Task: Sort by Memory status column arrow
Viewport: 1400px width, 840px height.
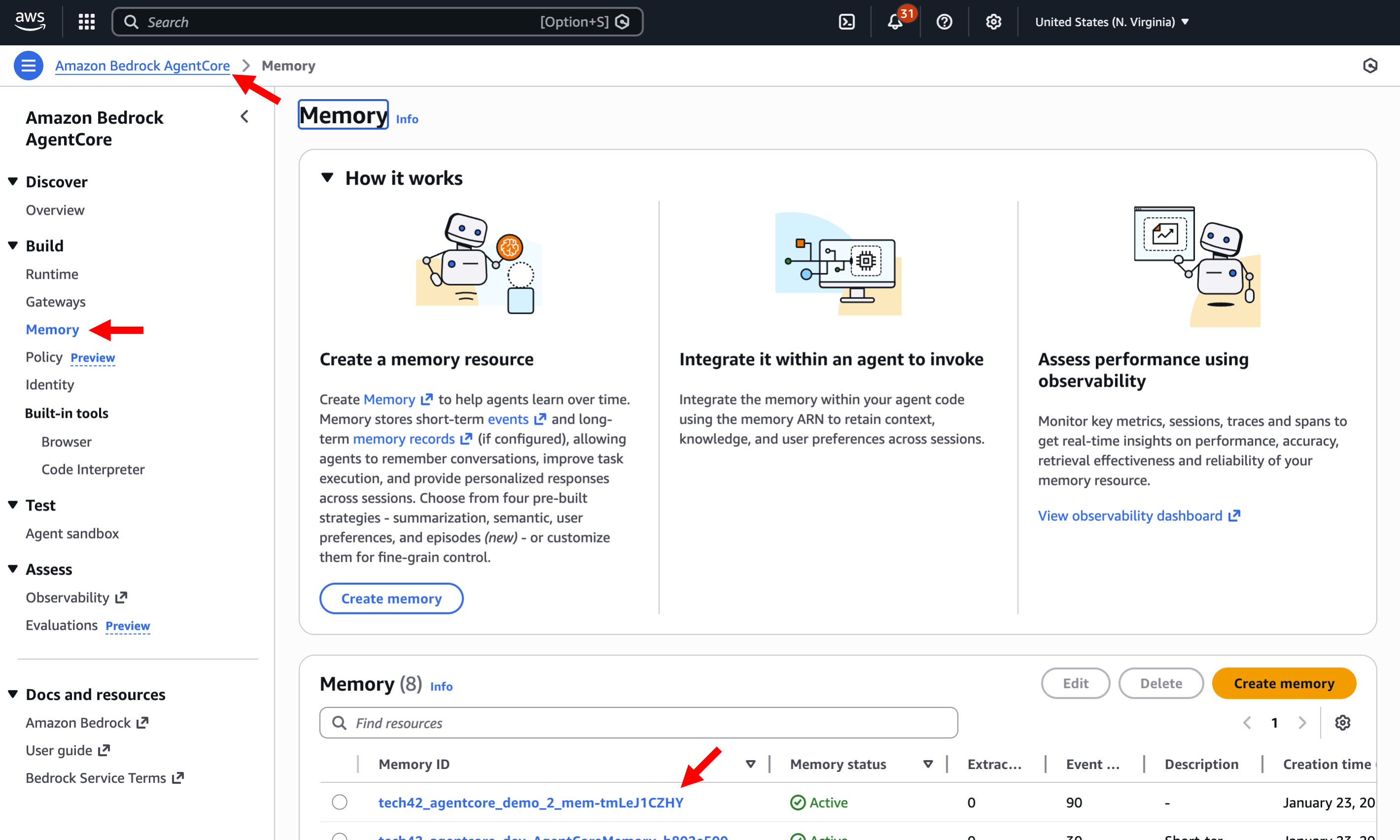Action: tap(927, 764)
